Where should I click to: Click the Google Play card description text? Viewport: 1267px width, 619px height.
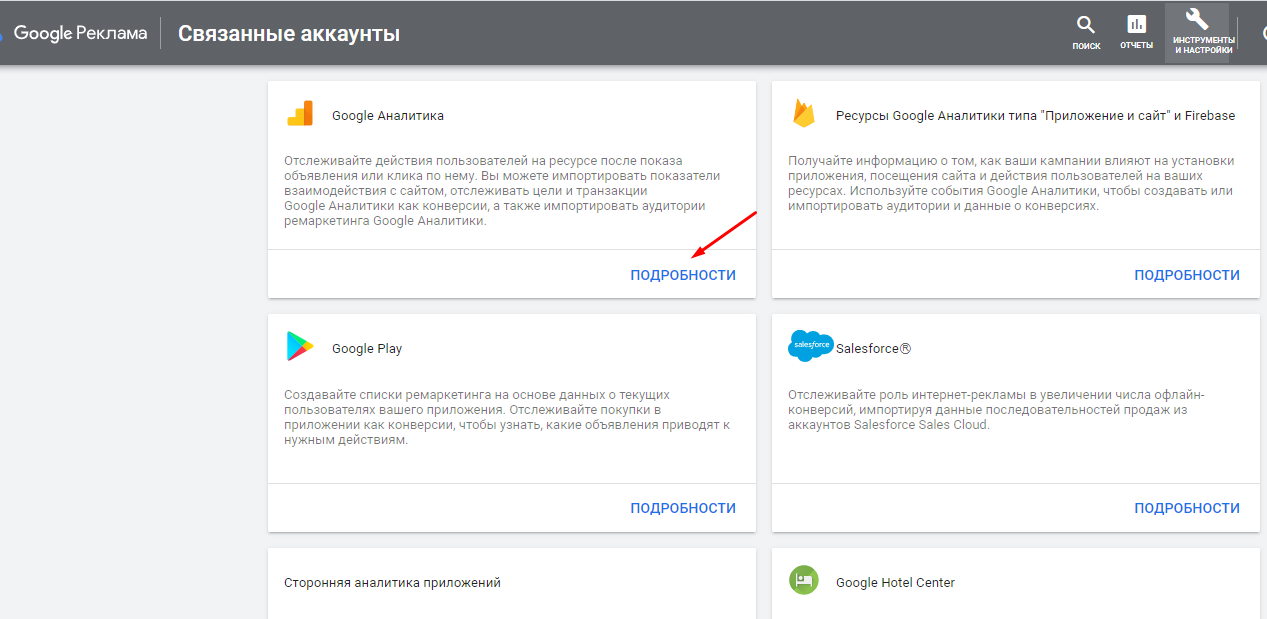coord(507,417)
